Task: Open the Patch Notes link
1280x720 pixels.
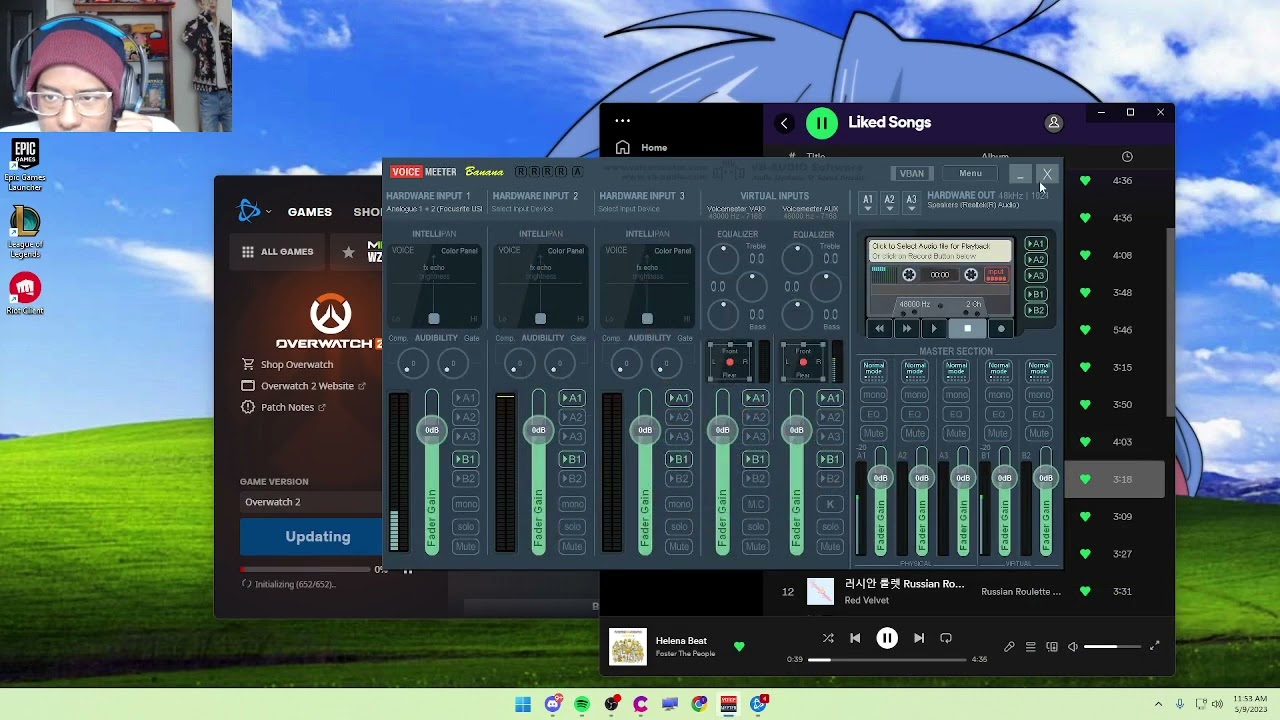Action: (284, 407)
